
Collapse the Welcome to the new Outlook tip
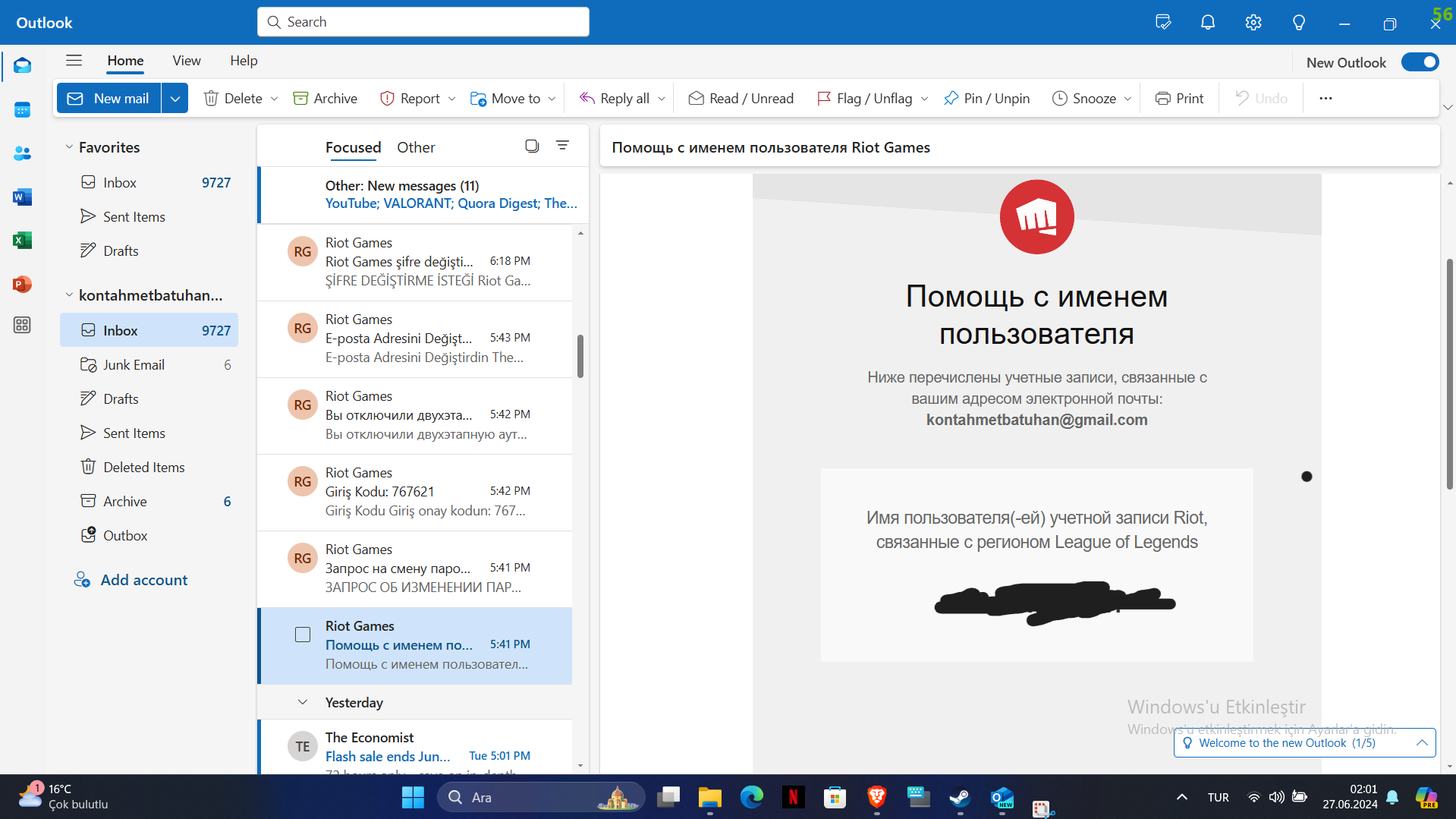(1422, 743)
